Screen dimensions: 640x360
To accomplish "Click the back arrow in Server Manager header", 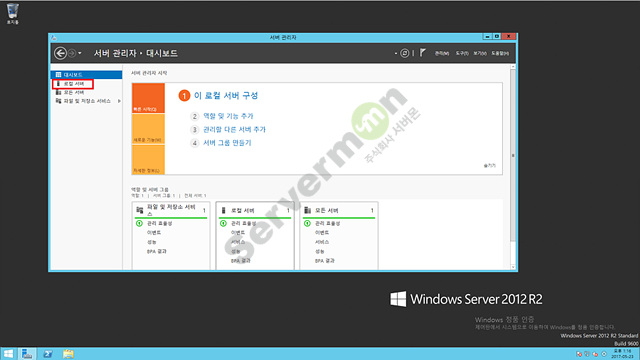I will pos(60,53).
